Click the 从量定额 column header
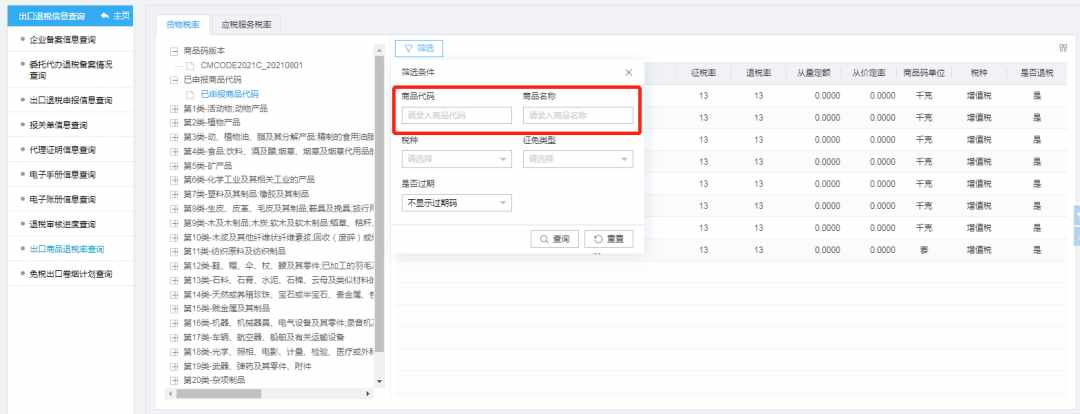 pyautogui.click(x=813, y=73)
